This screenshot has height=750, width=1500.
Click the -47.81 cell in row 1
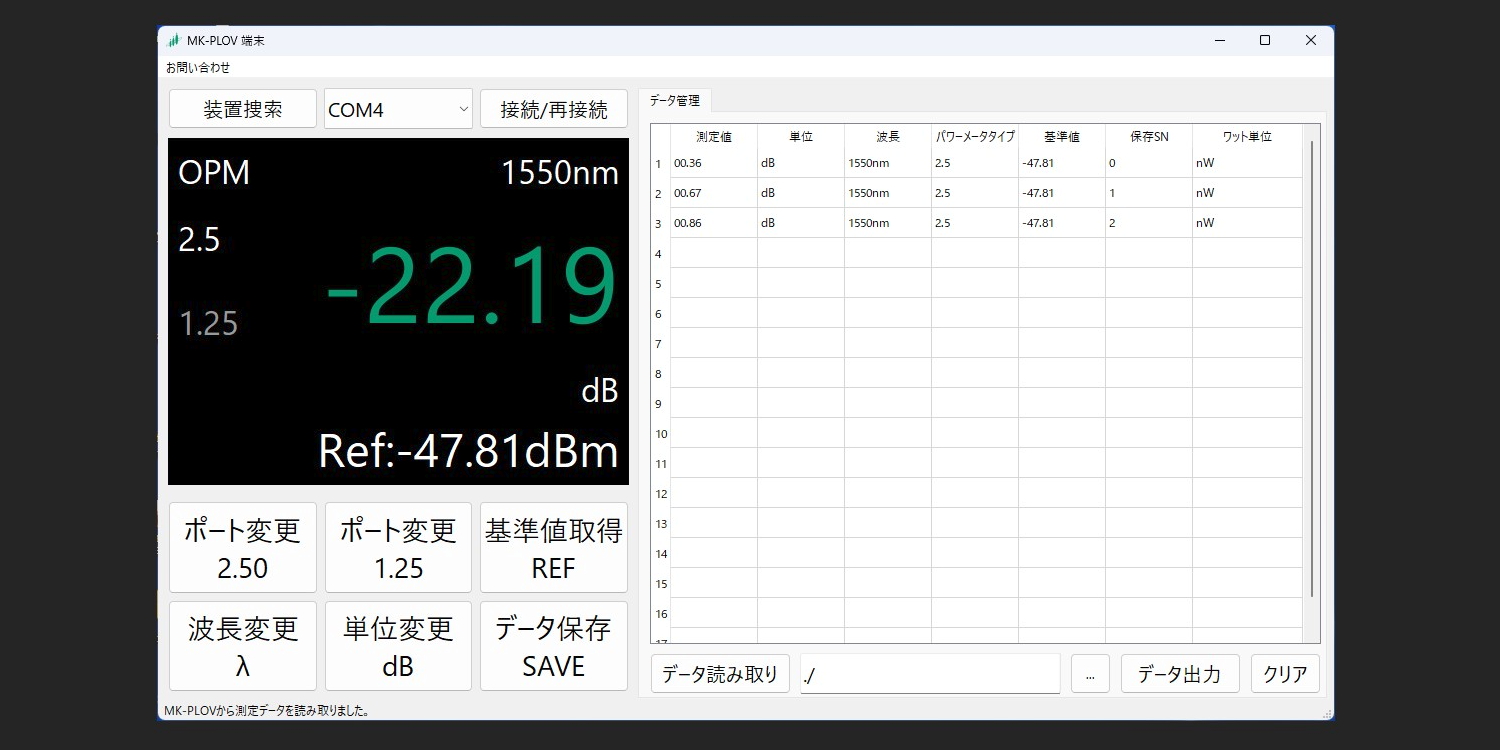(x=1062, y=163)
